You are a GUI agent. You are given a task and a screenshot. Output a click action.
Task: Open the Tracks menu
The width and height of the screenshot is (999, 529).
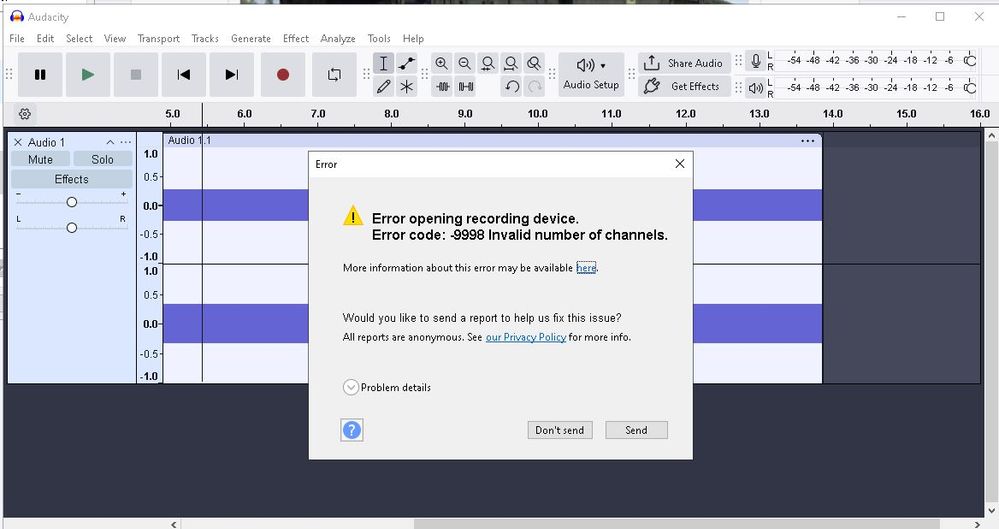[x=205, y=38]
